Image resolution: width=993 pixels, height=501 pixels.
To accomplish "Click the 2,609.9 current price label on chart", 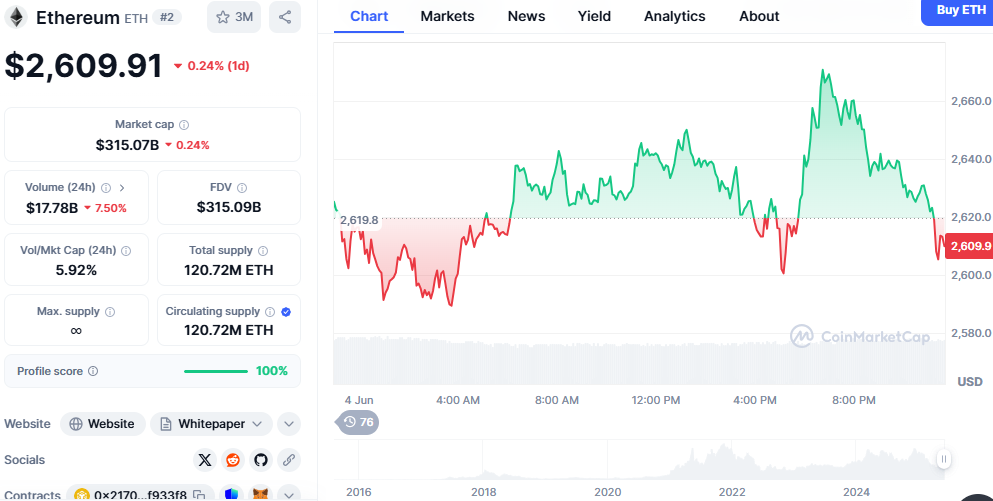I will (x=969, y=246).
